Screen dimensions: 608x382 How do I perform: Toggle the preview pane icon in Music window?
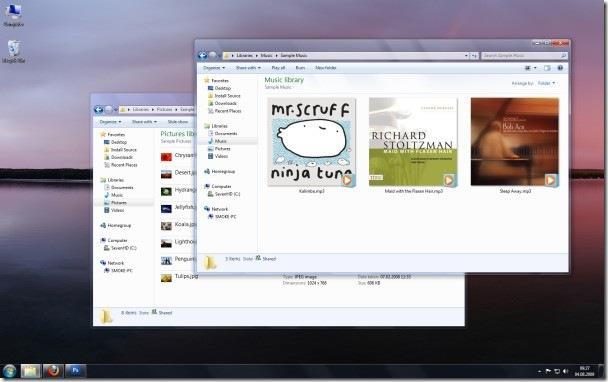[x=547, y=68]
